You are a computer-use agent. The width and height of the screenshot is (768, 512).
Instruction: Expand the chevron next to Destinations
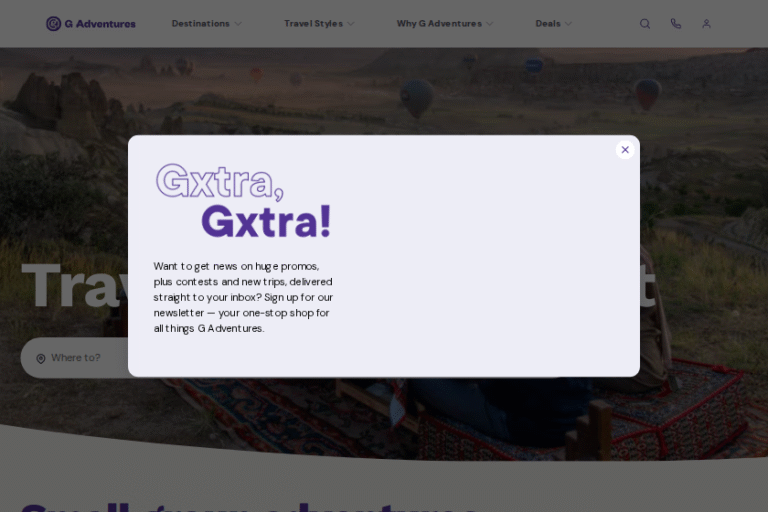pyautogui.click(x=238, y=24)
